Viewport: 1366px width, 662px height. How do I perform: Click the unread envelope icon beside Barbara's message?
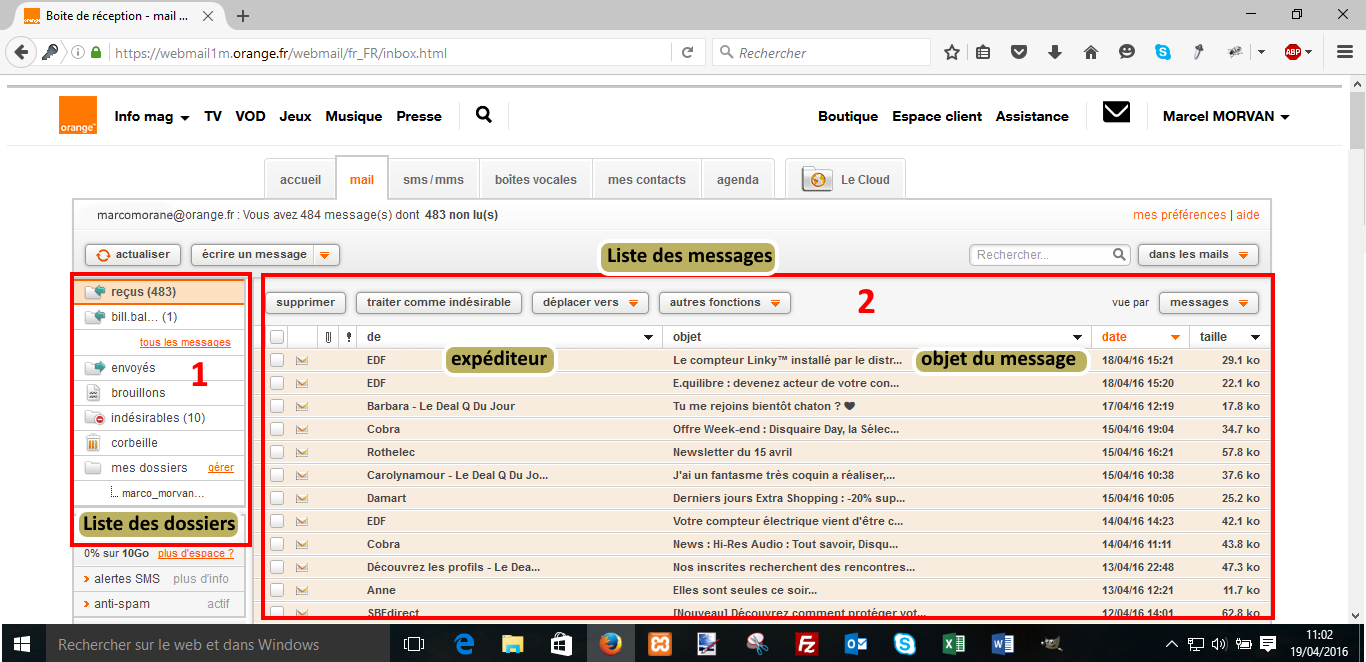click(302, 405)
